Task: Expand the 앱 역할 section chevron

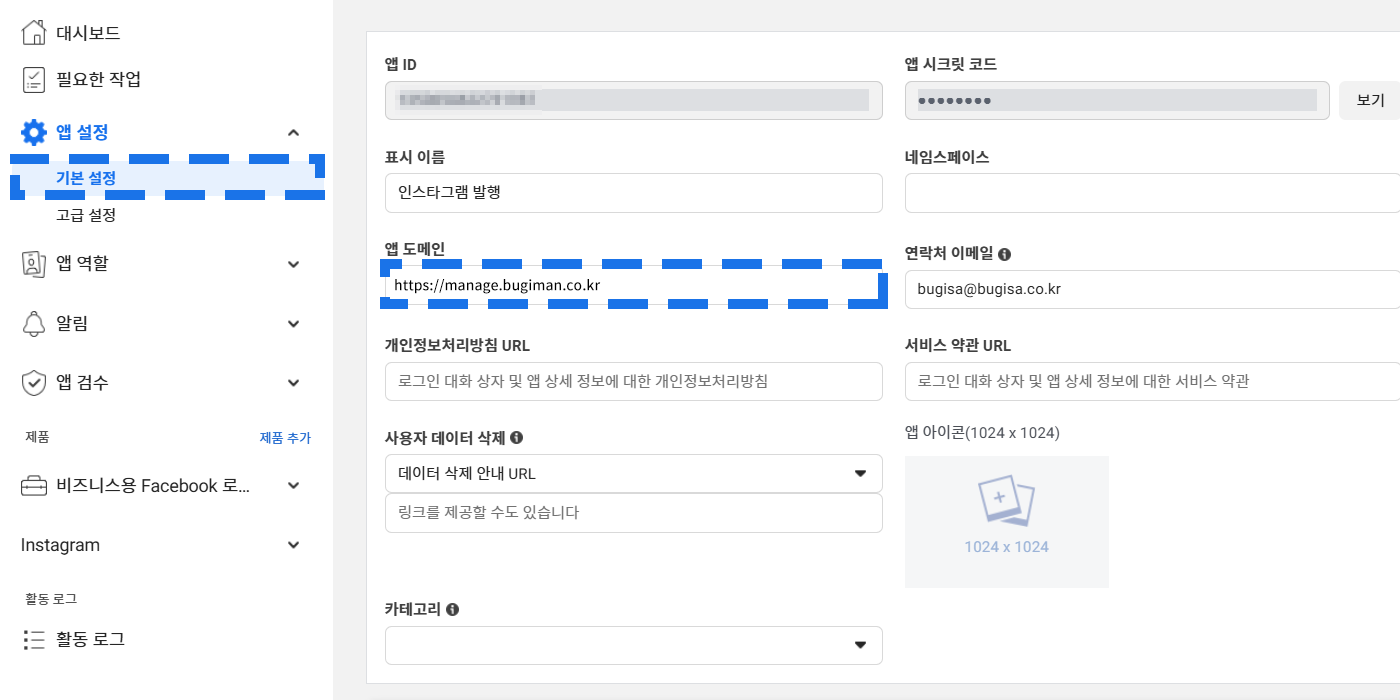Action: click(293, 264)
